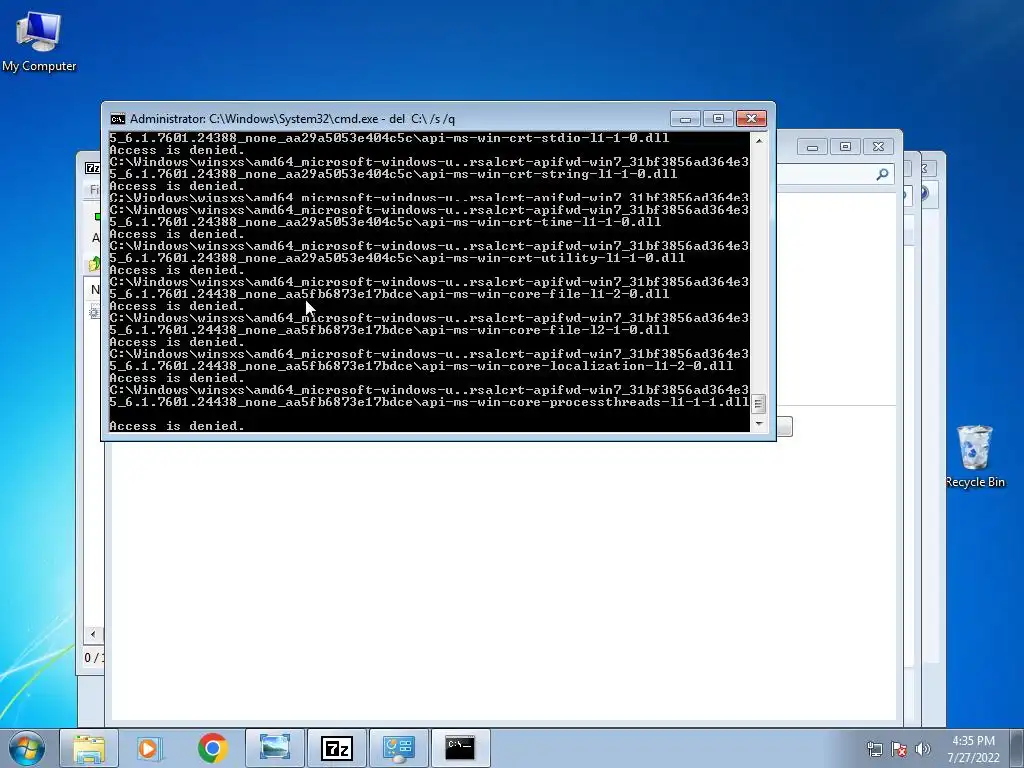Open the Action Center flag icon
Image resolution: width=1024 pixels, height=768 pixels.
(899, 749)
